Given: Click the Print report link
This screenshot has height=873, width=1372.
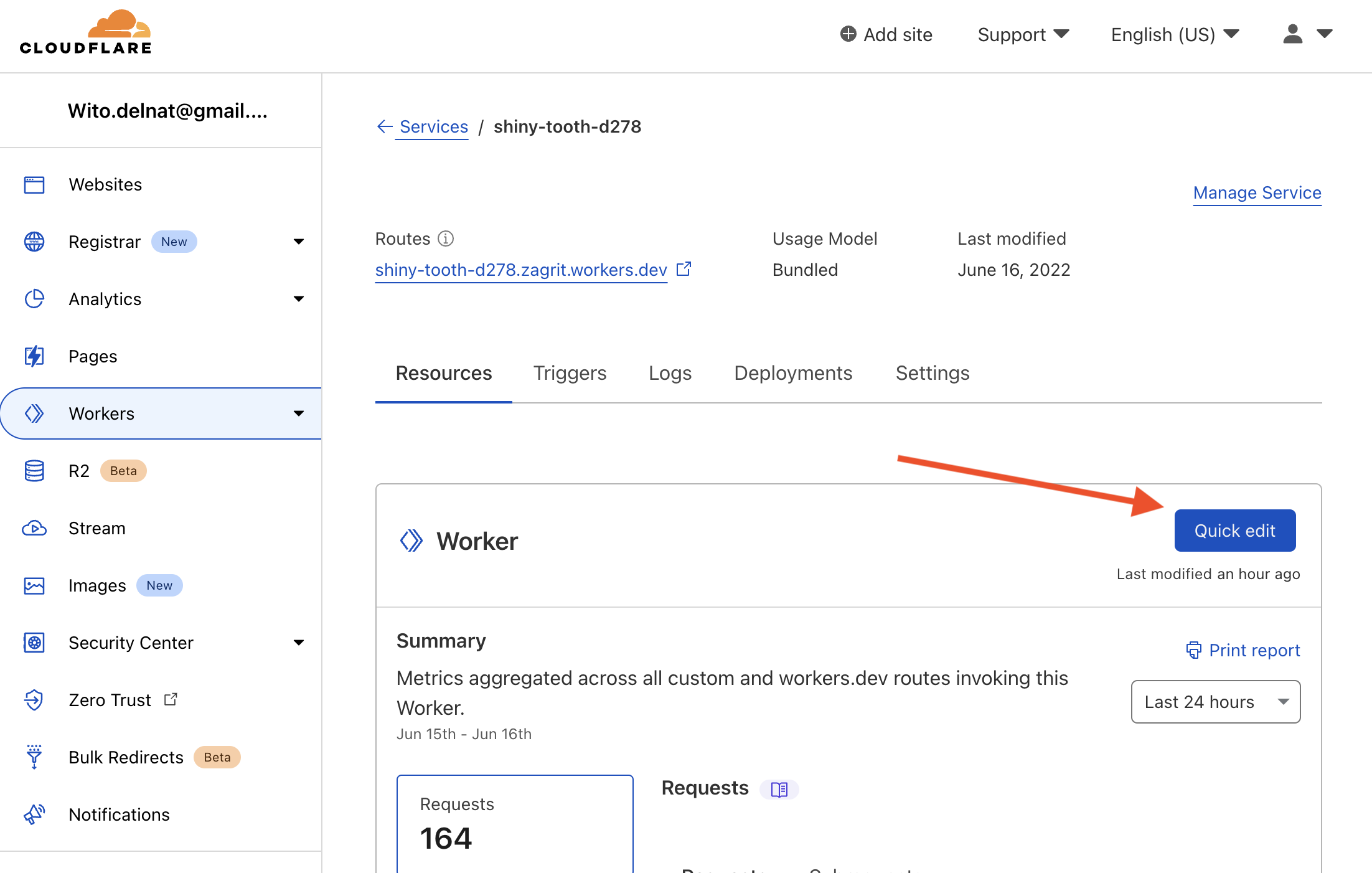Looking at the screenshot, I should pos(1254,650).
